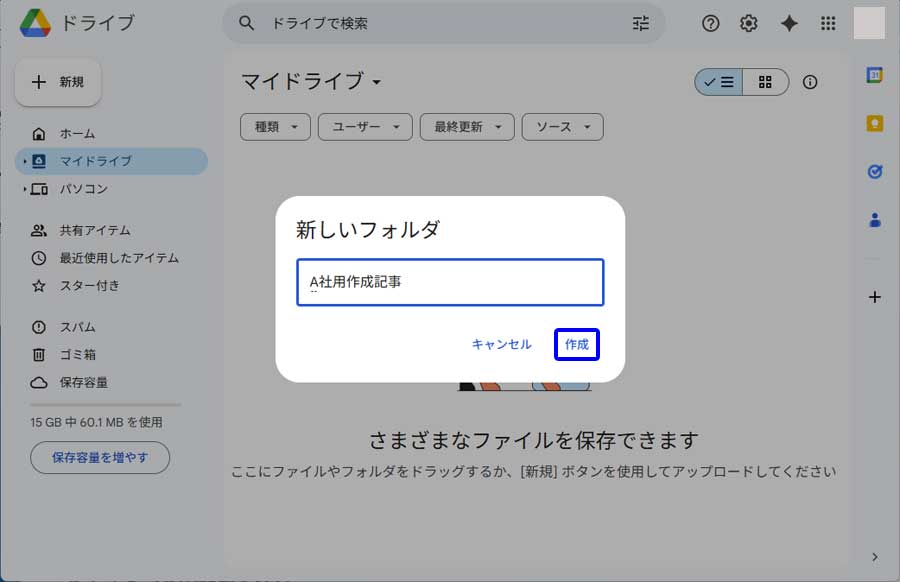The height and width of the screenshot is (582, 900).
Task: Switch to list layout view
Action: click(719, 82)
